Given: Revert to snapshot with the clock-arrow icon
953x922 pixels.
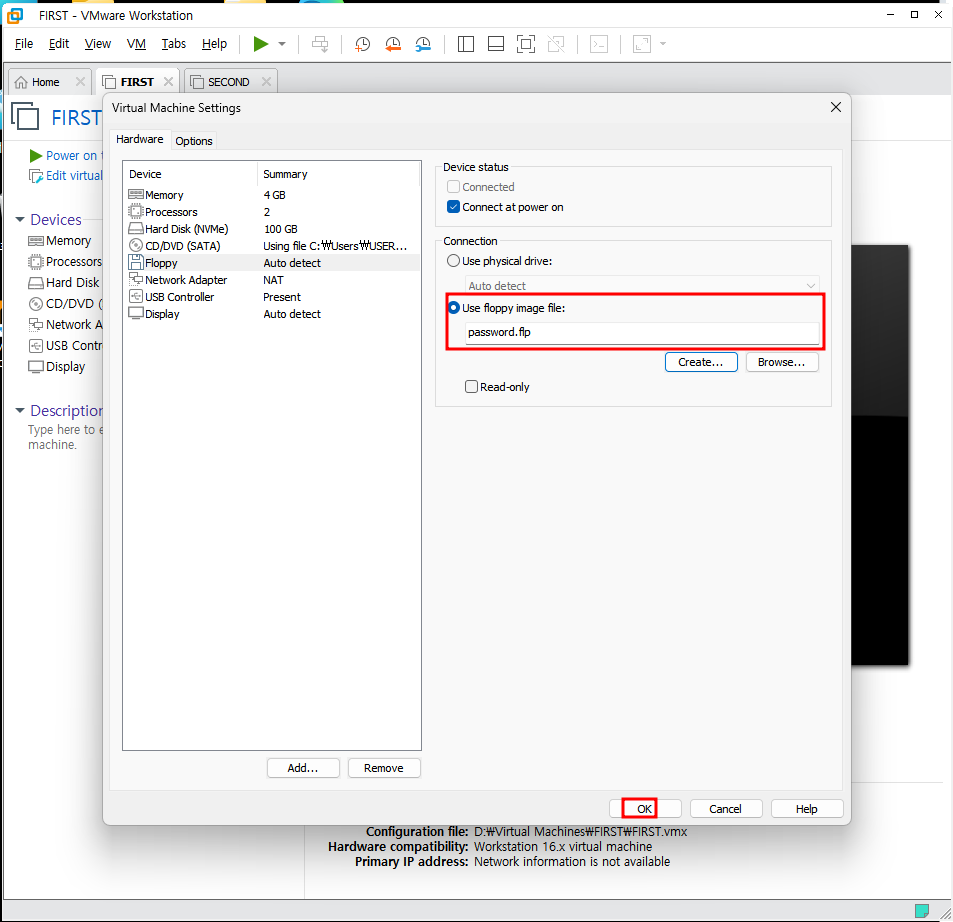Looking at the screenshot, I should 393,44.
